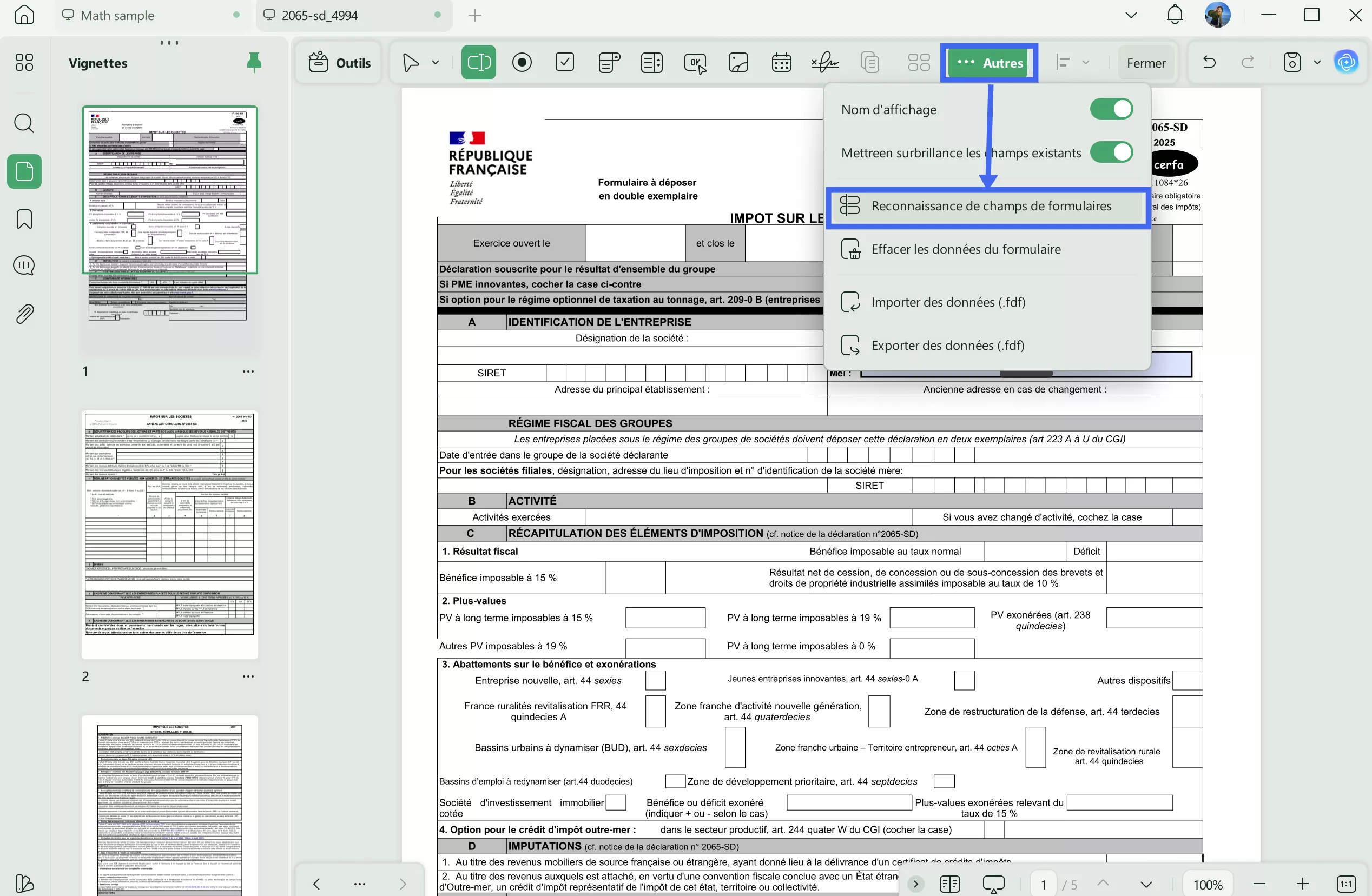Disable the Nom d'affichage toggle
The width and height of the screenshot is (1372, 896).
click(x=1110, y=109)
